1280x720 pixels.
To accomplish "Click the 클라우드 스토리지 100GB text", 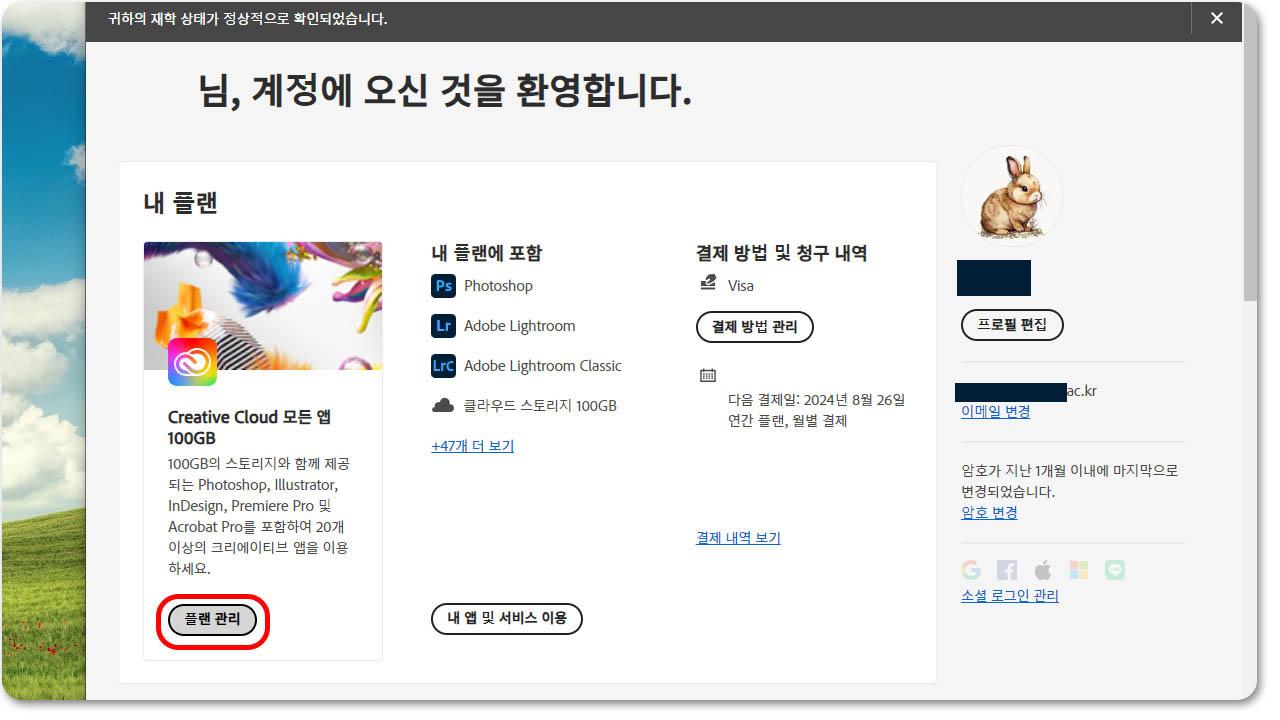I will 540,406.
